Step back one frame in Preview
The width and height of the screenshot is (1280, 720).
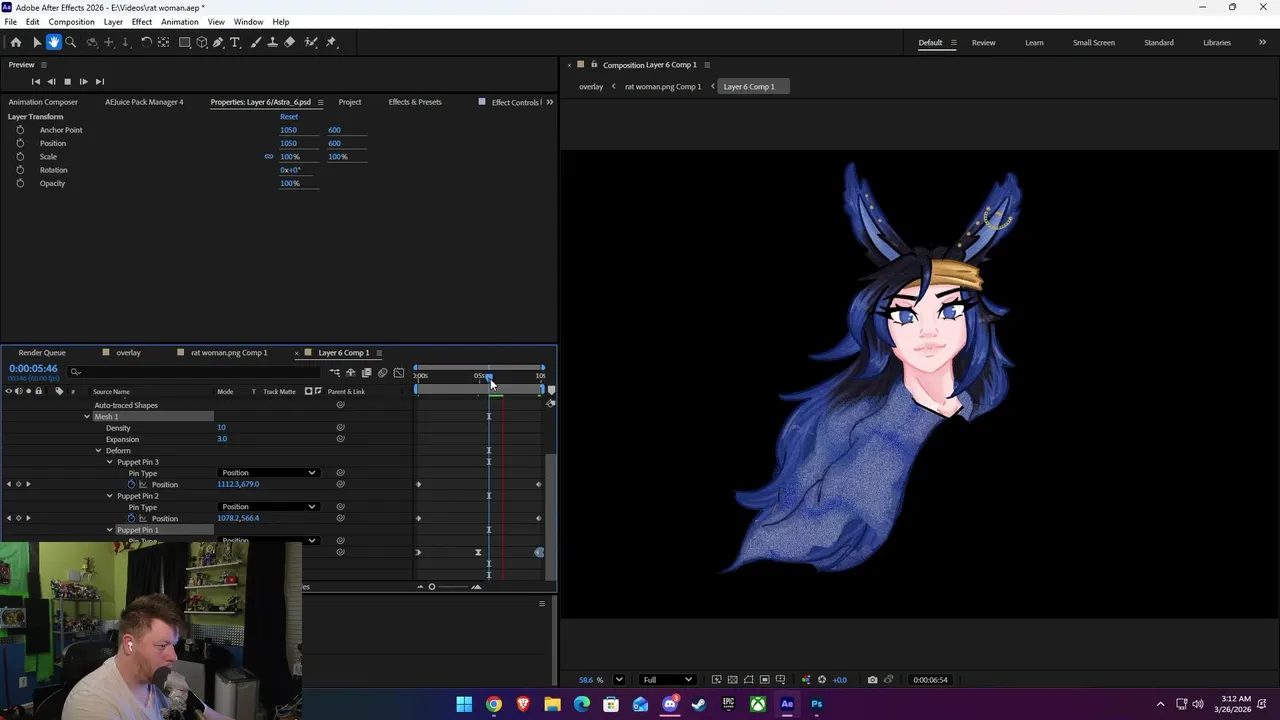[x=52, y=81]
